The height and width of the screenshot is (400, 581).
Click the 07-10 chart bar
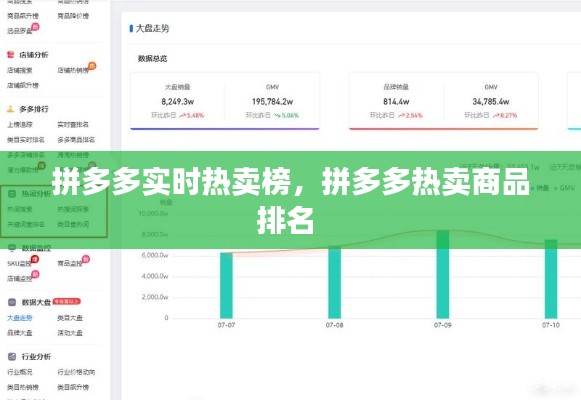pyautogui.click(x=551, y=279)
